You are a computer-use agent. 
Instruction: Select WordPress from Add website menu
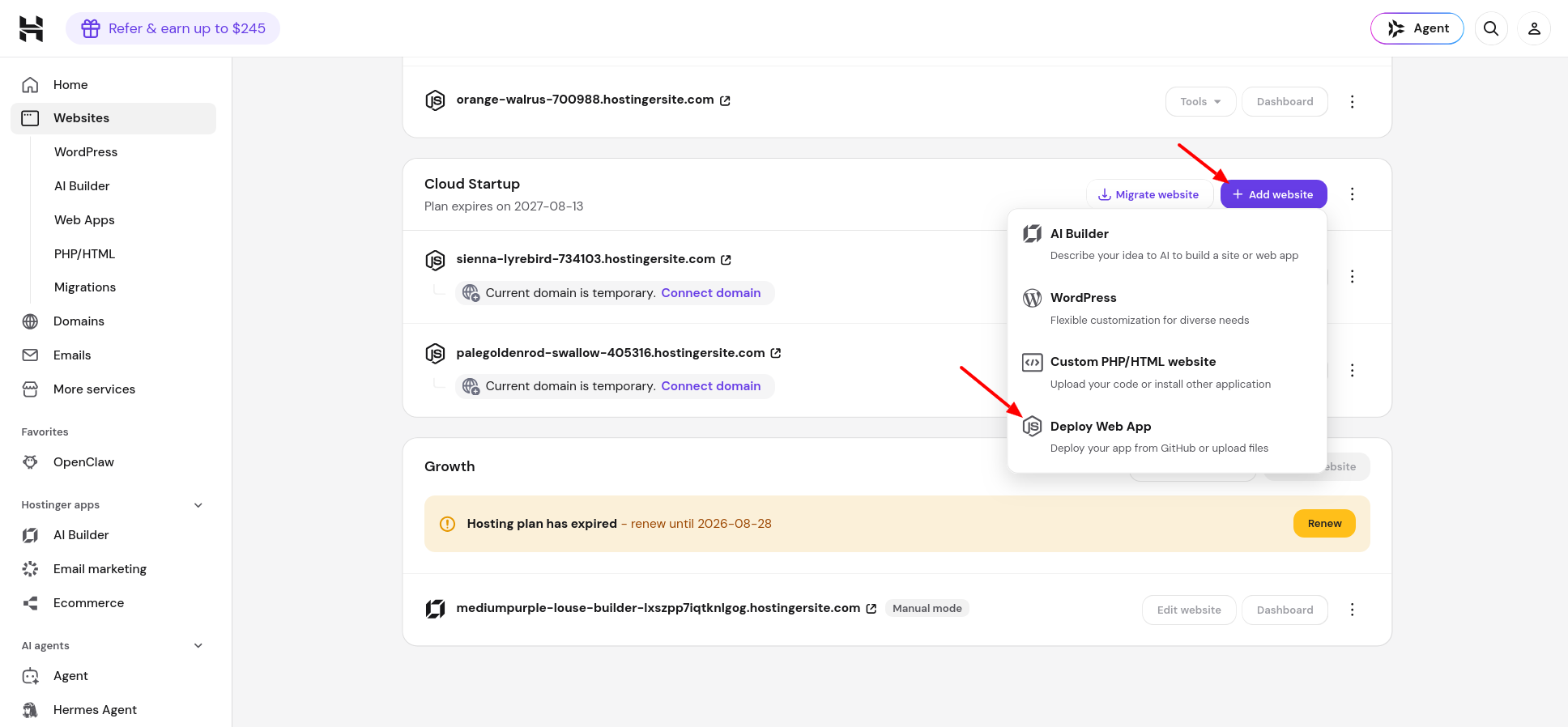(x=1166, y=308)
